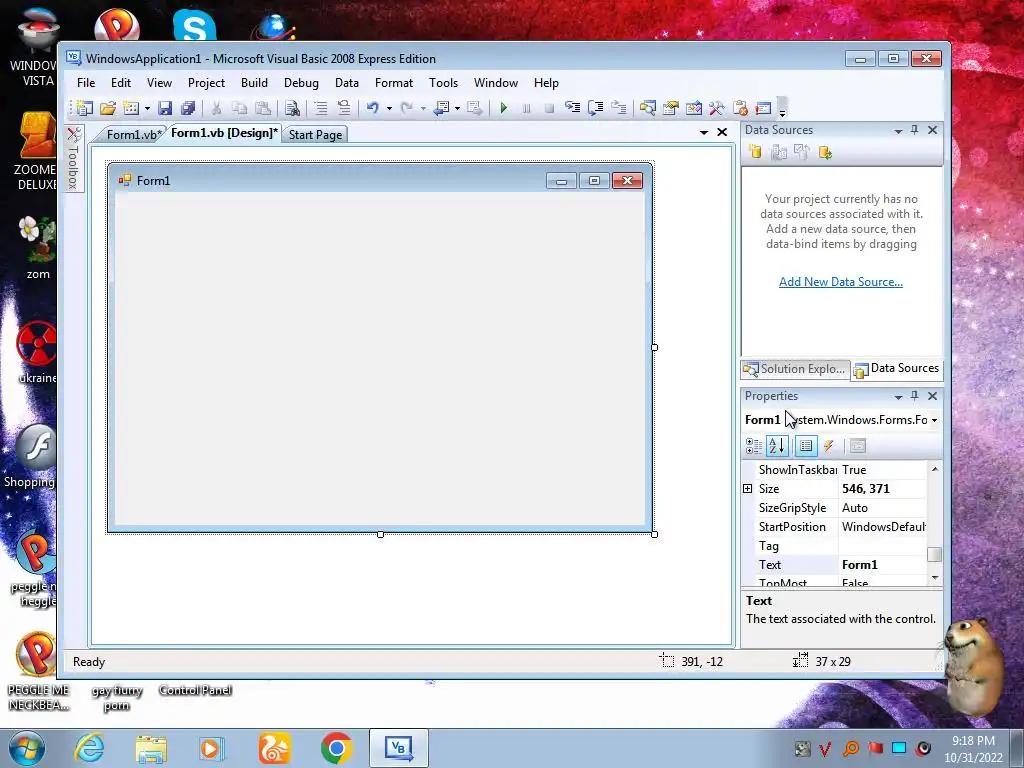Open the Help menu

(546, 83)
